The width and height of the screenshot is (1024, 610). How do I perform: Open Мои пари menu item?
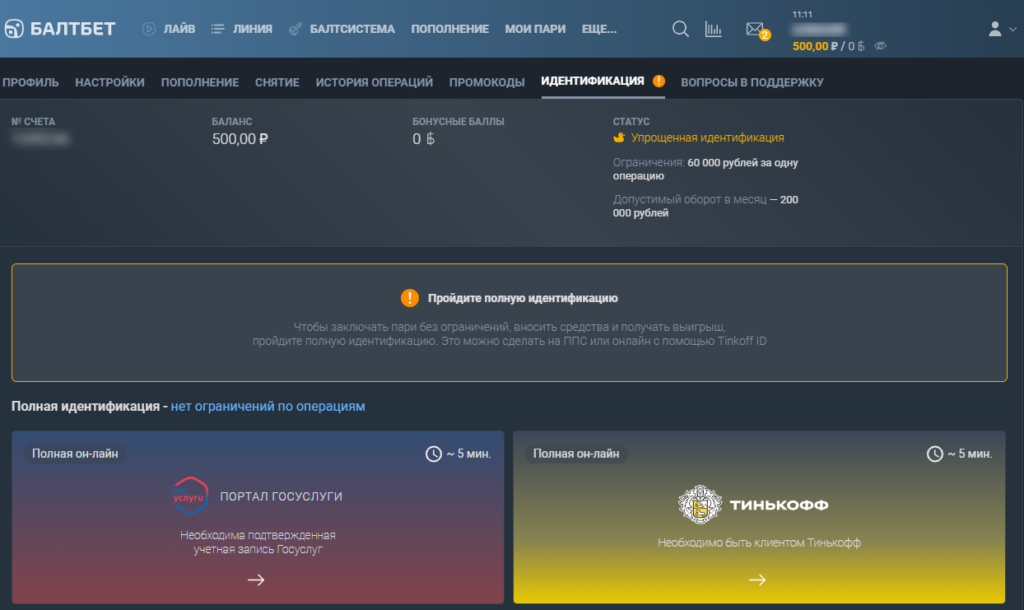[x=535, y=29]
